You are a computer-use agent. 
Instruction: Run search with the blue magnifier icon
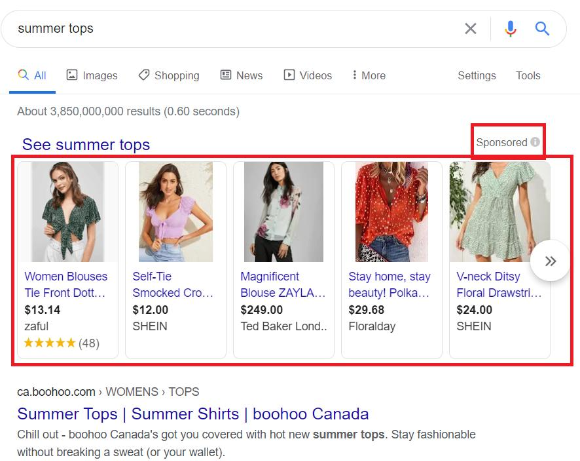pos(542,28)
